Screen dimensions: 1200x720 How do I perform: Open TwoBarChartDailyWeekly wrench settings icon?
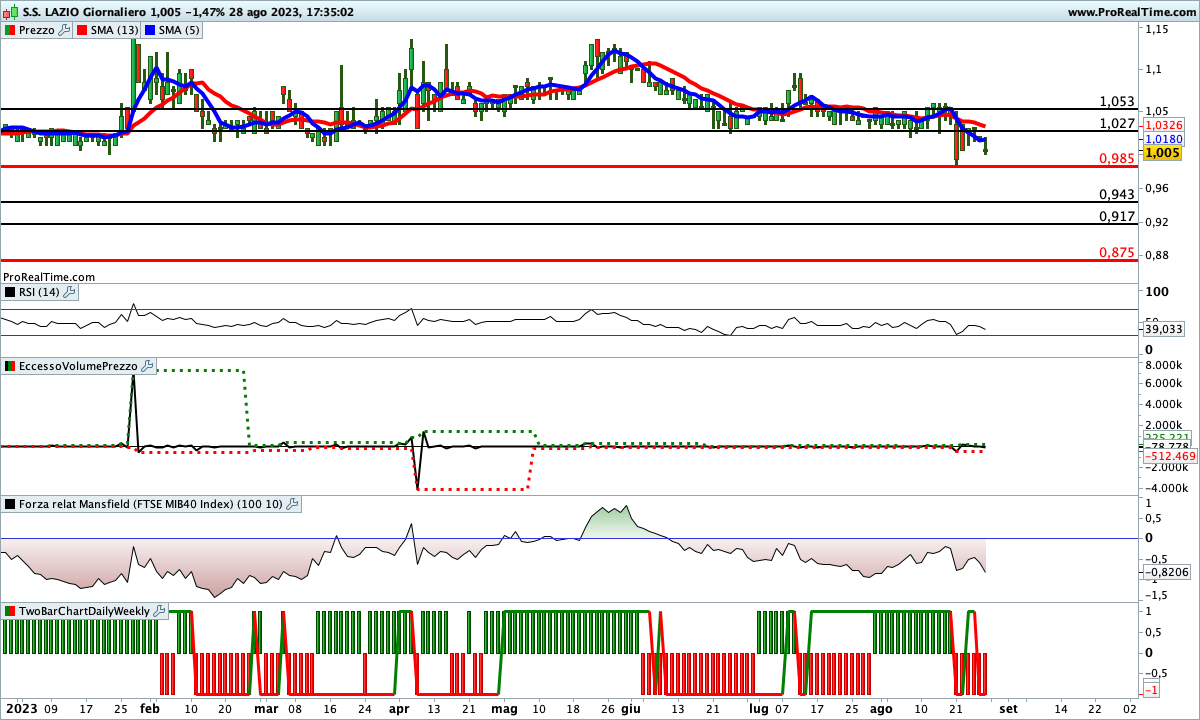(159, 611)
